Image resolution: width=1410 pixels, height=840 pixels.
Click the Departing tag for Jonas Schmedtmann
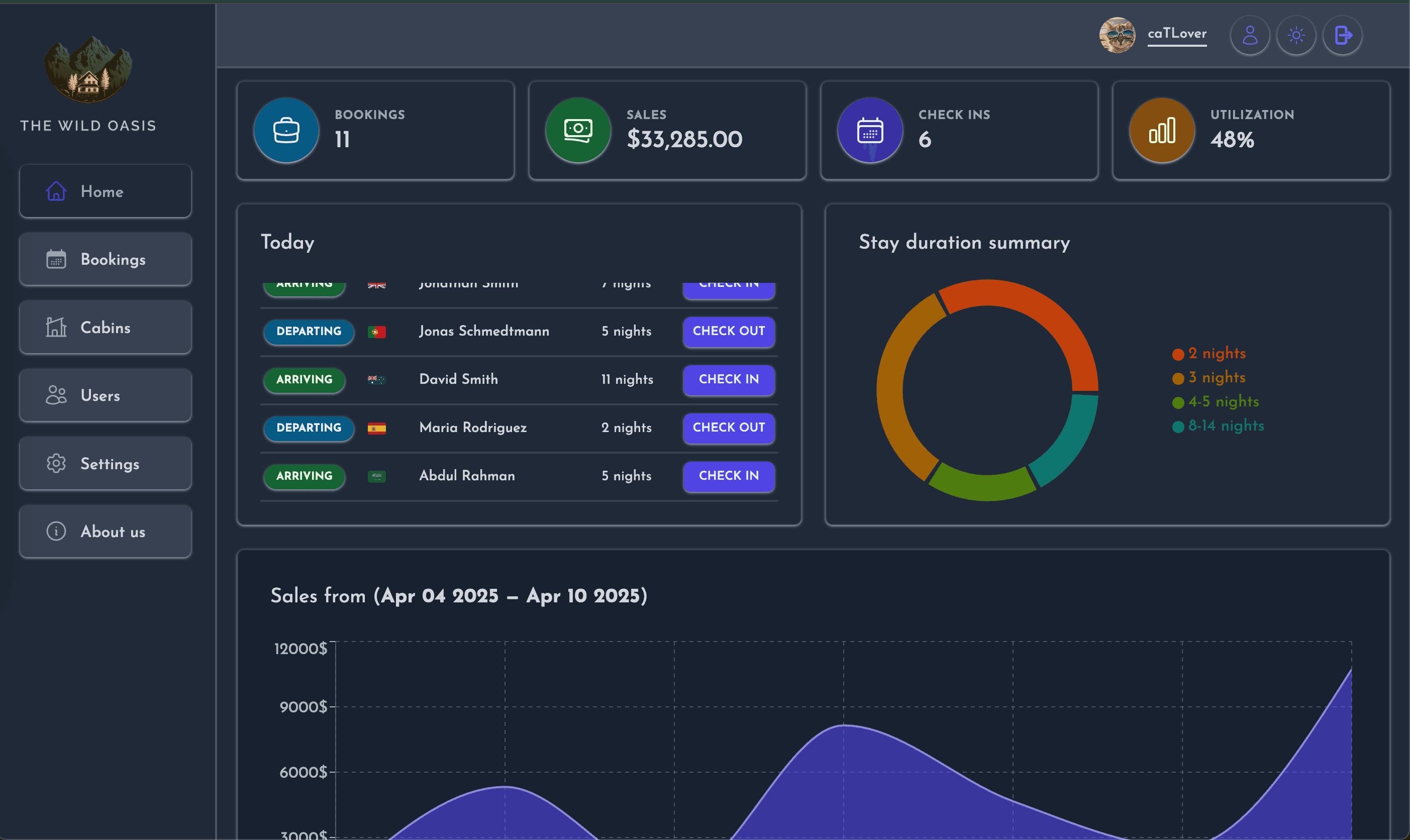pos(309,331)
